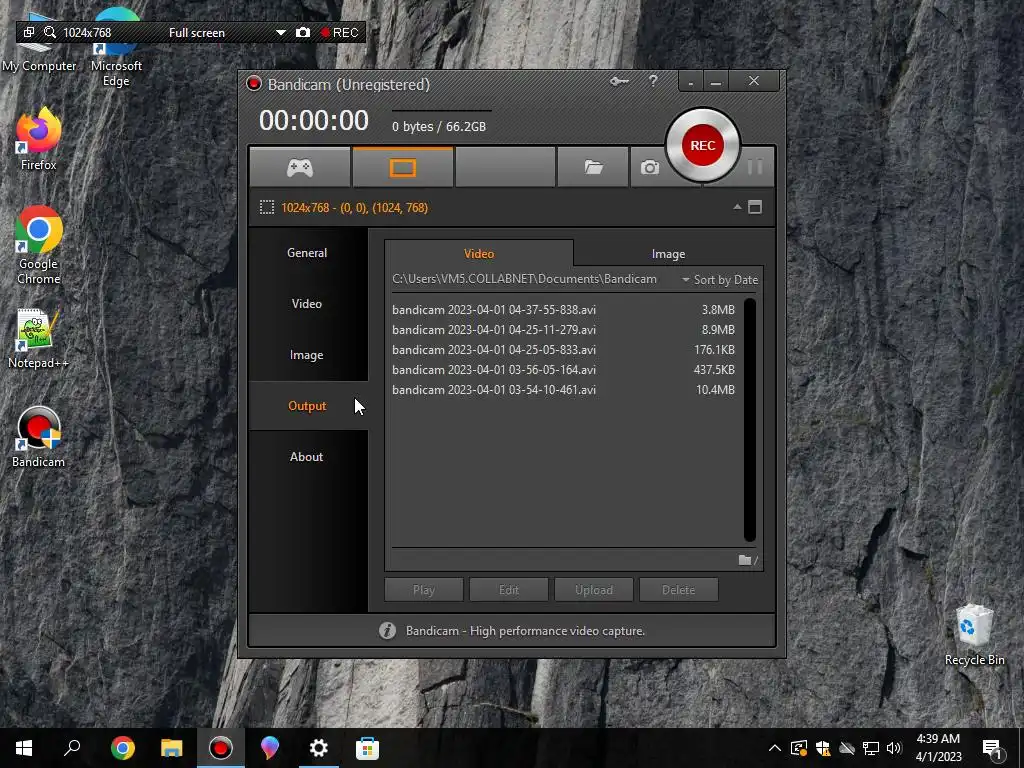Image resolution: width=1024 pixels, height=768 pixels.
Task: Click the rectangle area selection icon
Action: [x=266, y=208]
